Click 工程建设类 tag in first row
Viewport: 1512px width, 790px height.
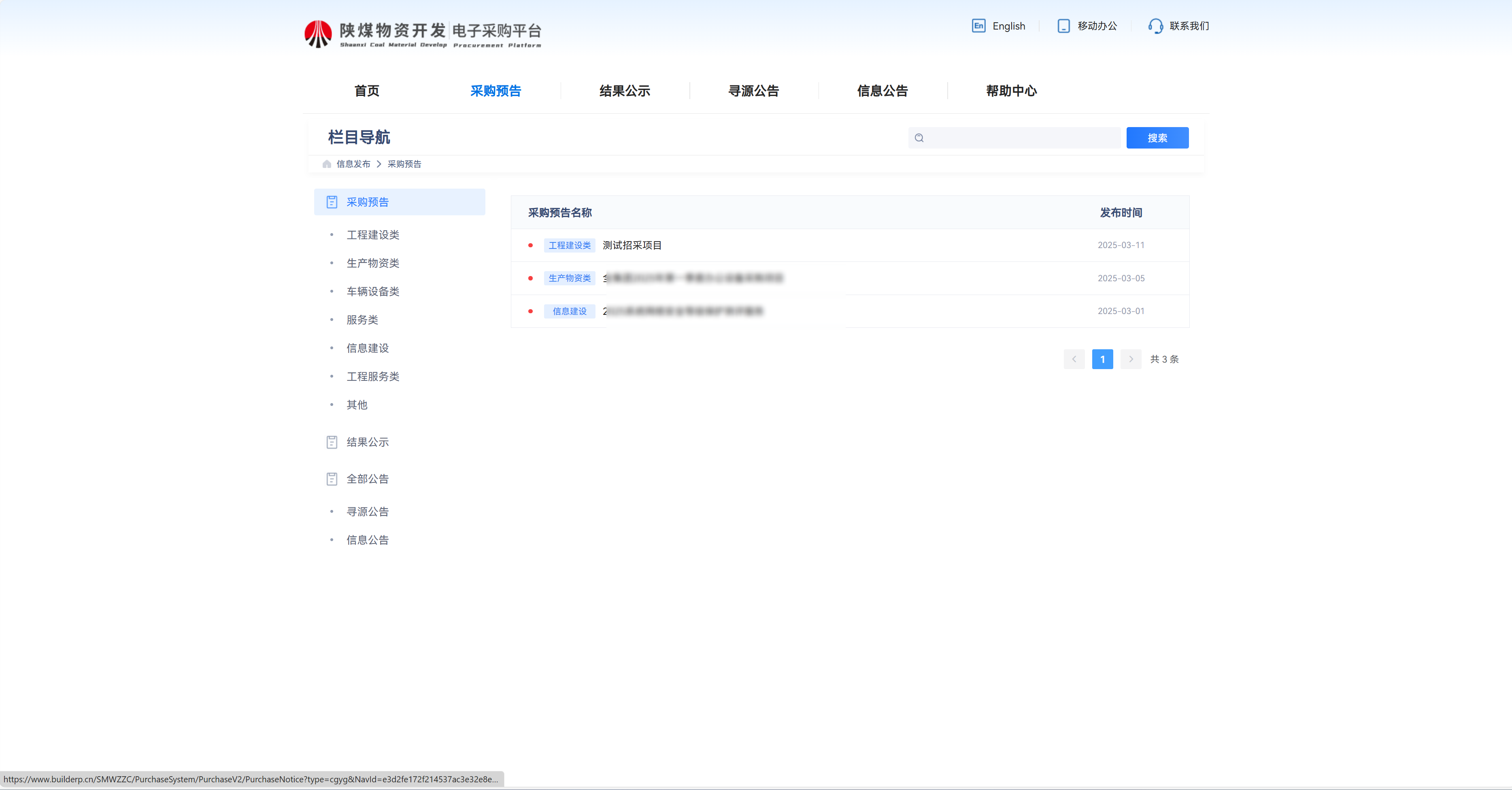[569, 245]
